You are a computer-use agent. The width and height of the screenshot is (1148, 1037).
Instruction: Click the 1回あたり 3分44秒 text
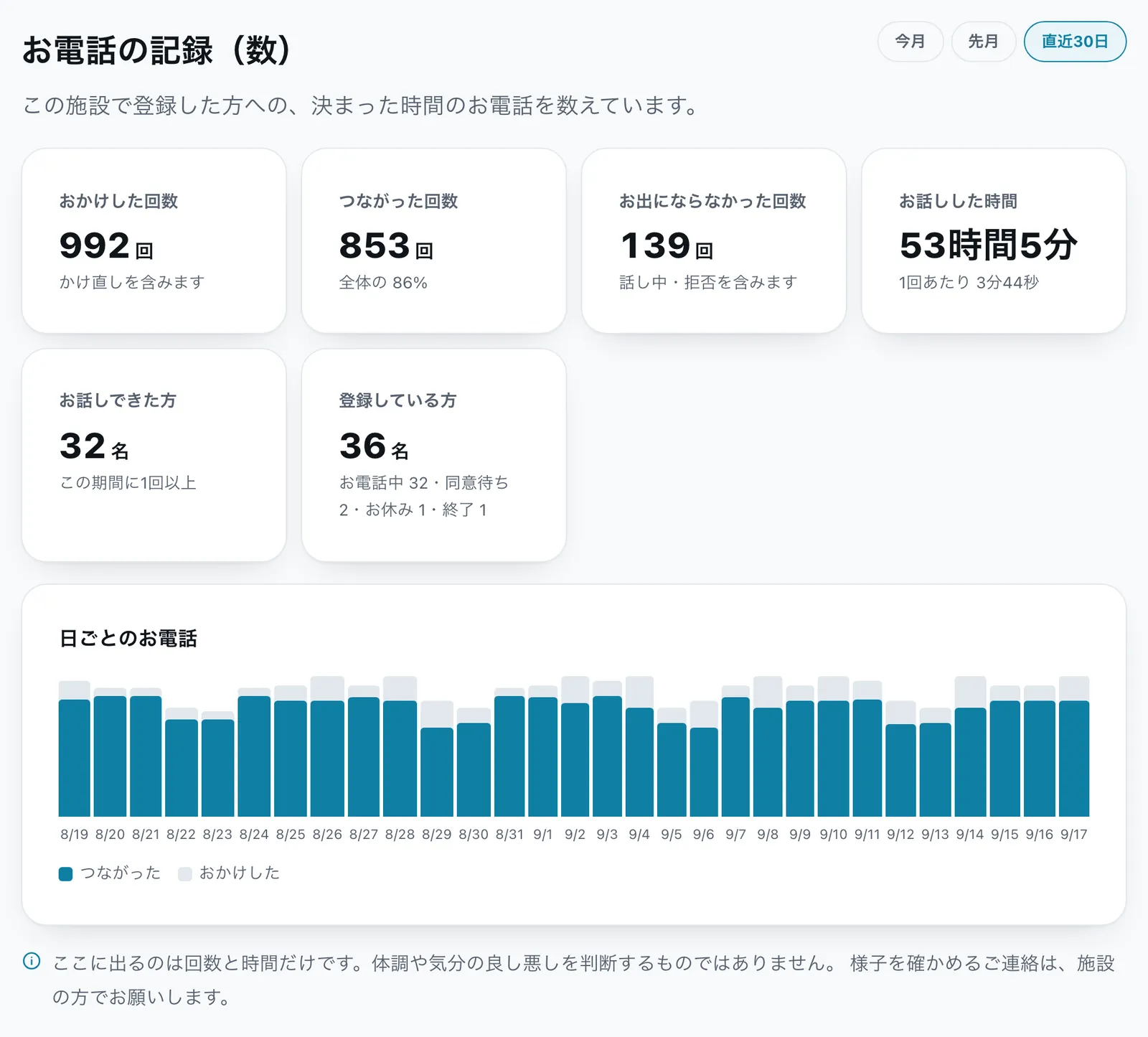969,283
